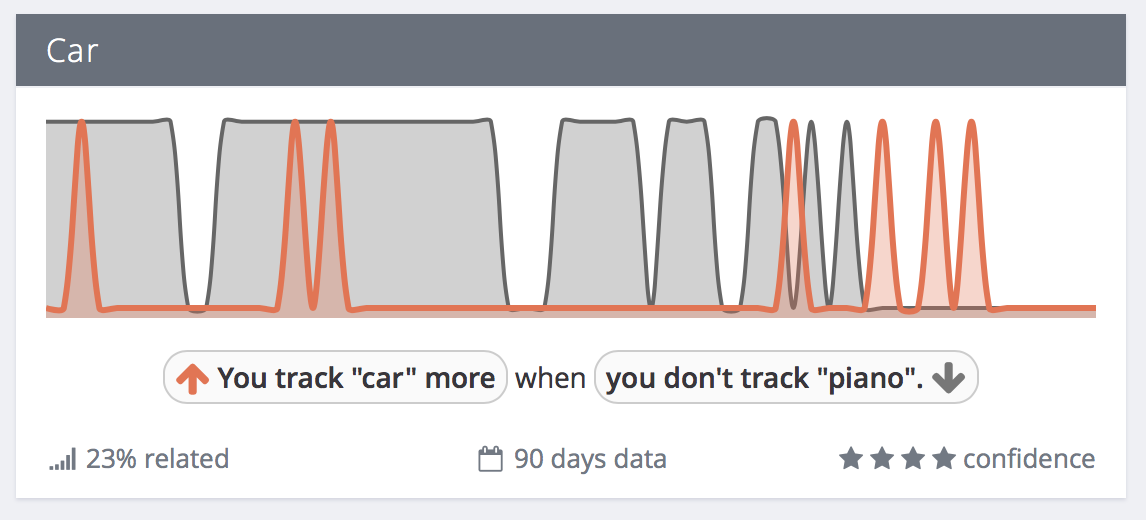Click the signal bars icon
Viewport: 1146px width, 520px height.
(x=62, y=461)
